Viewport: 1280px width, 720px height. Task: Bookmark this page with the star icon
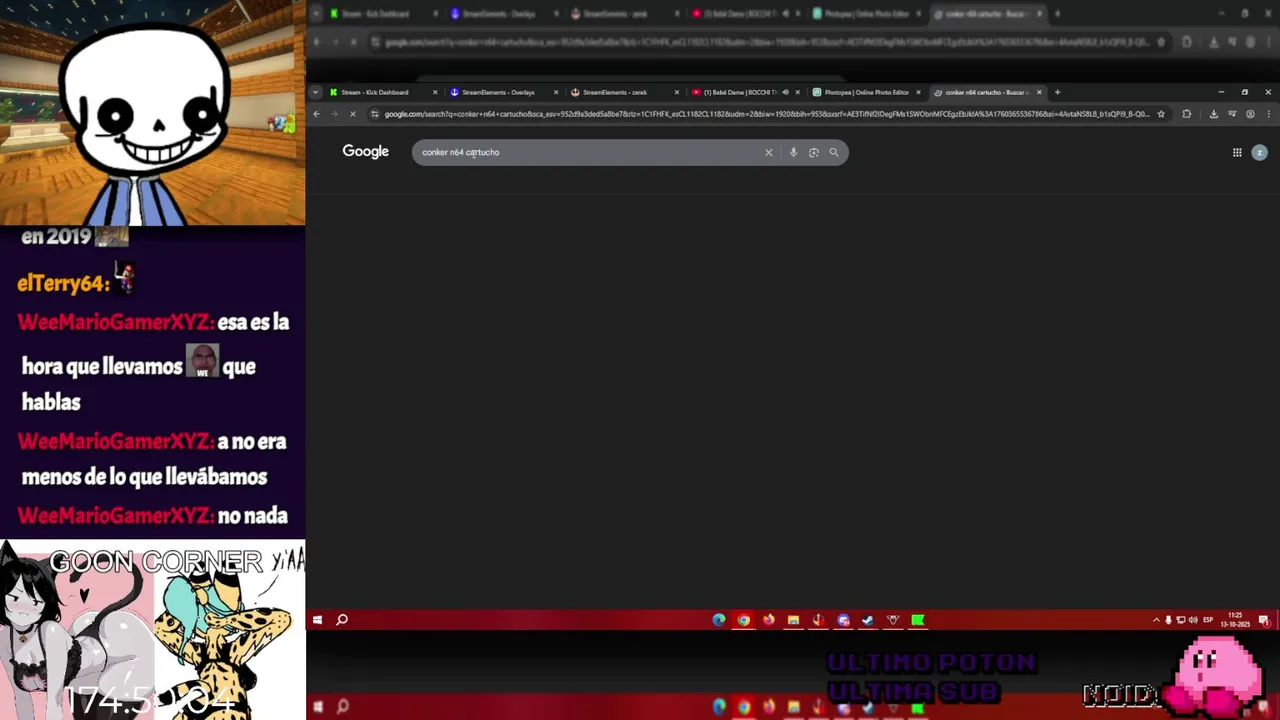pos(1161,114)
